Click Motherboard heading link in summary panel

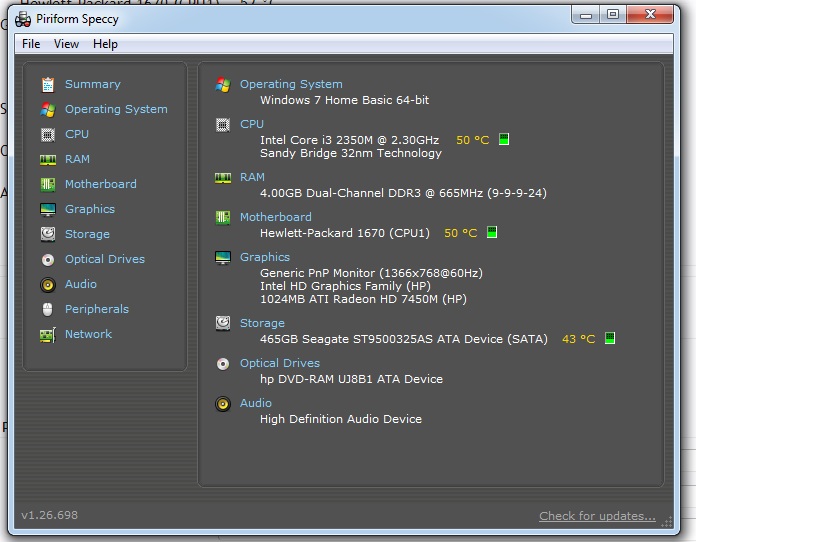[x=275, y=217]
